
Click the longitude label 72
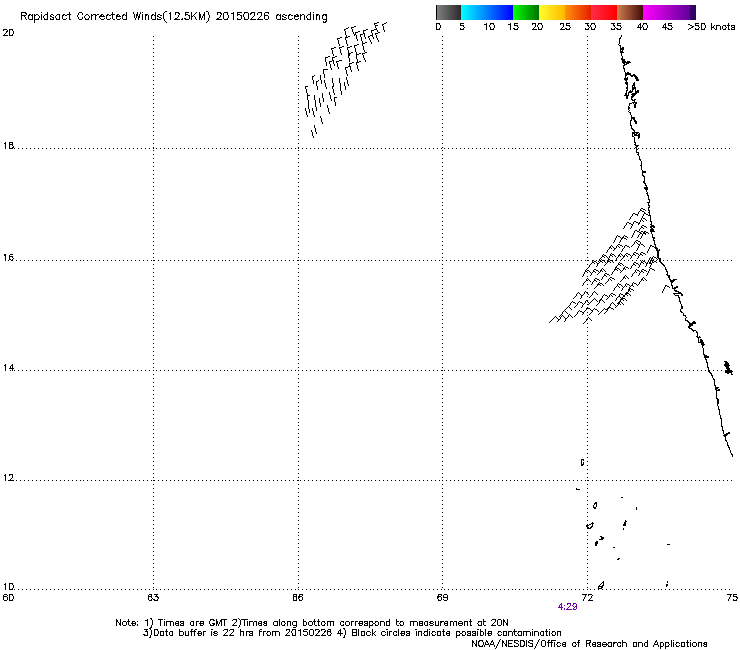pos(587,598)
